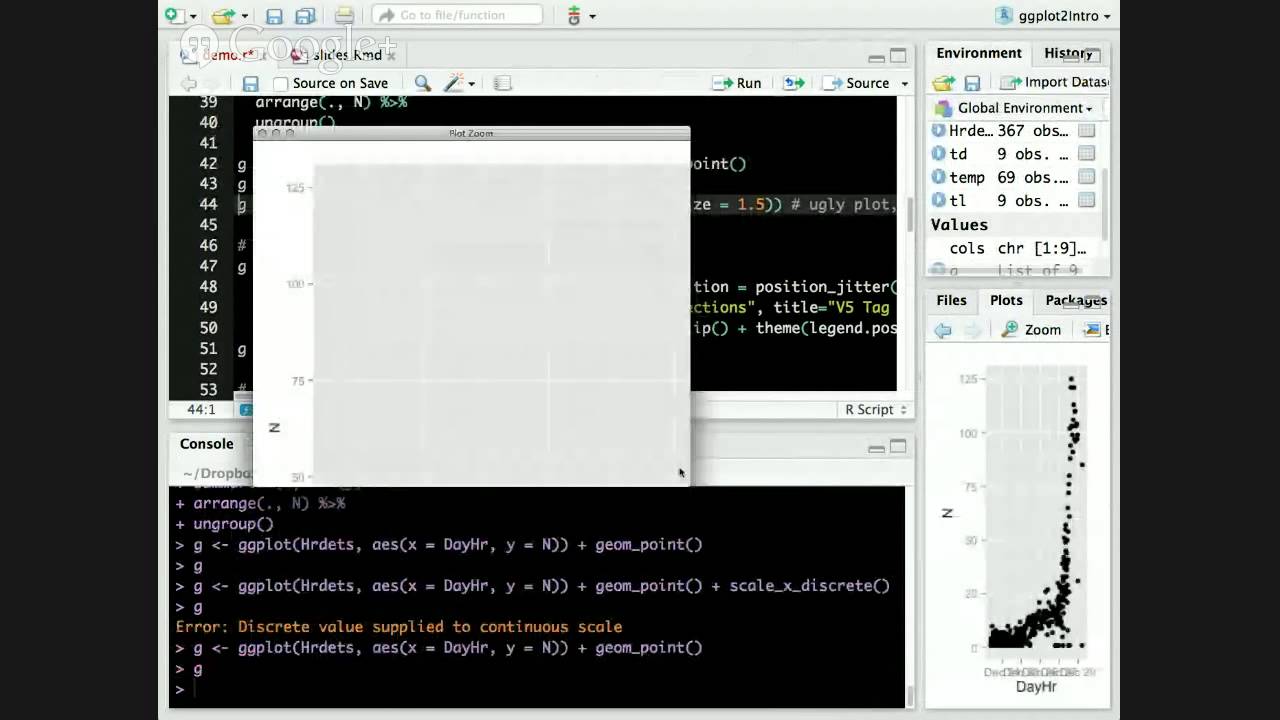Select the Console tab
The width and height of the screenshot is (1280, 720).
click(206, 444)
